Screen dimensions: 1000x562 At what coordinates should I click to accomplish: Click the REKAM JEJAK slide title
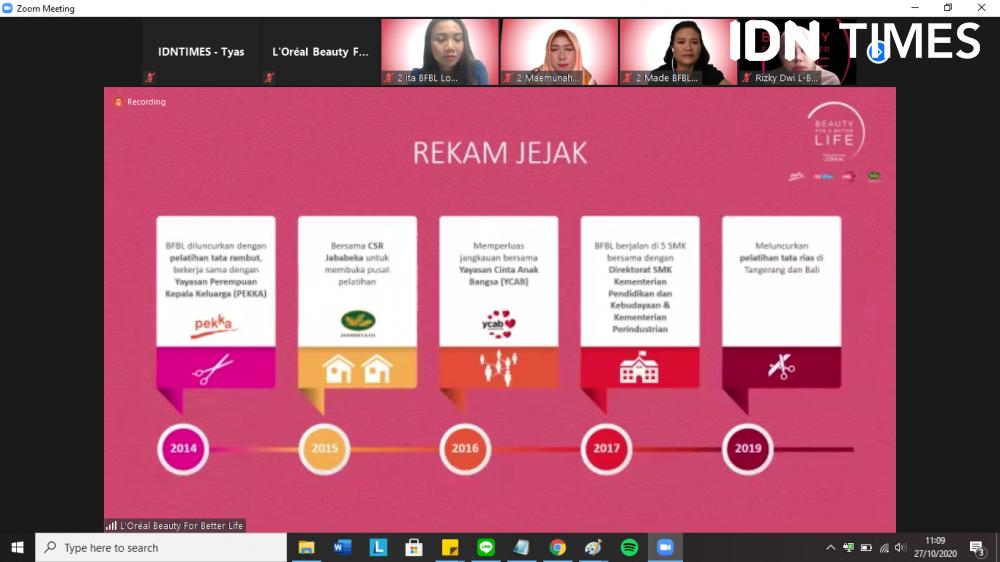click(x=499, y=153)
